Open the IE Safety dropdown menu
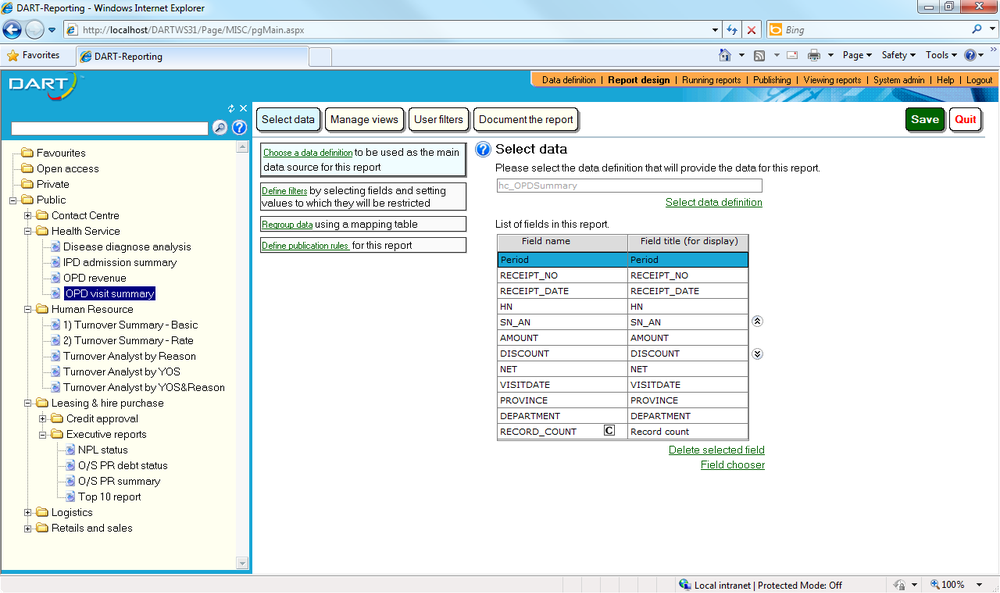The height and width of the screenshot is (593, 1000). [x=898, y=55]
